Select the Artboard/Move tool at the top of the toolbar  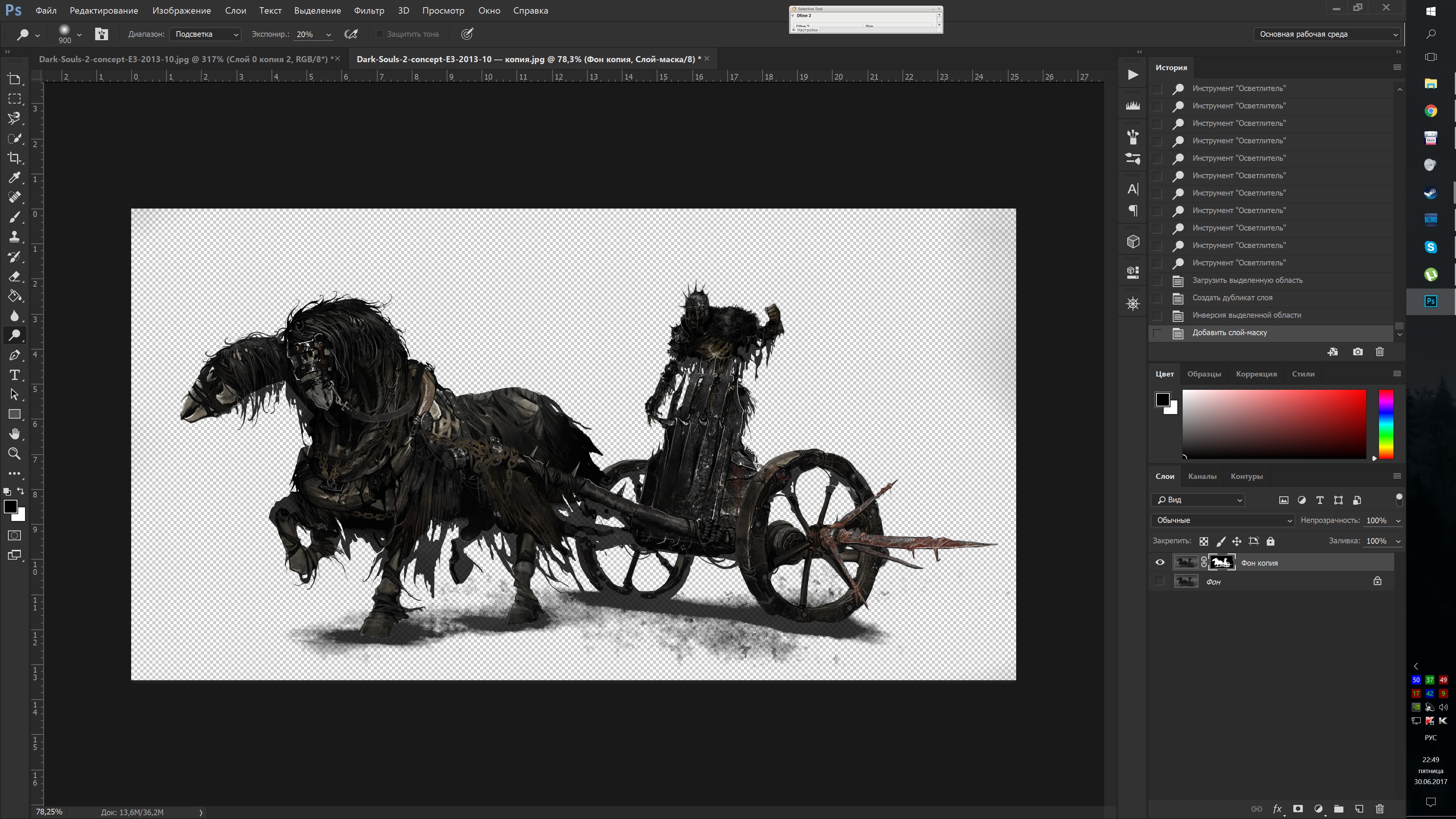click(15, 79)
